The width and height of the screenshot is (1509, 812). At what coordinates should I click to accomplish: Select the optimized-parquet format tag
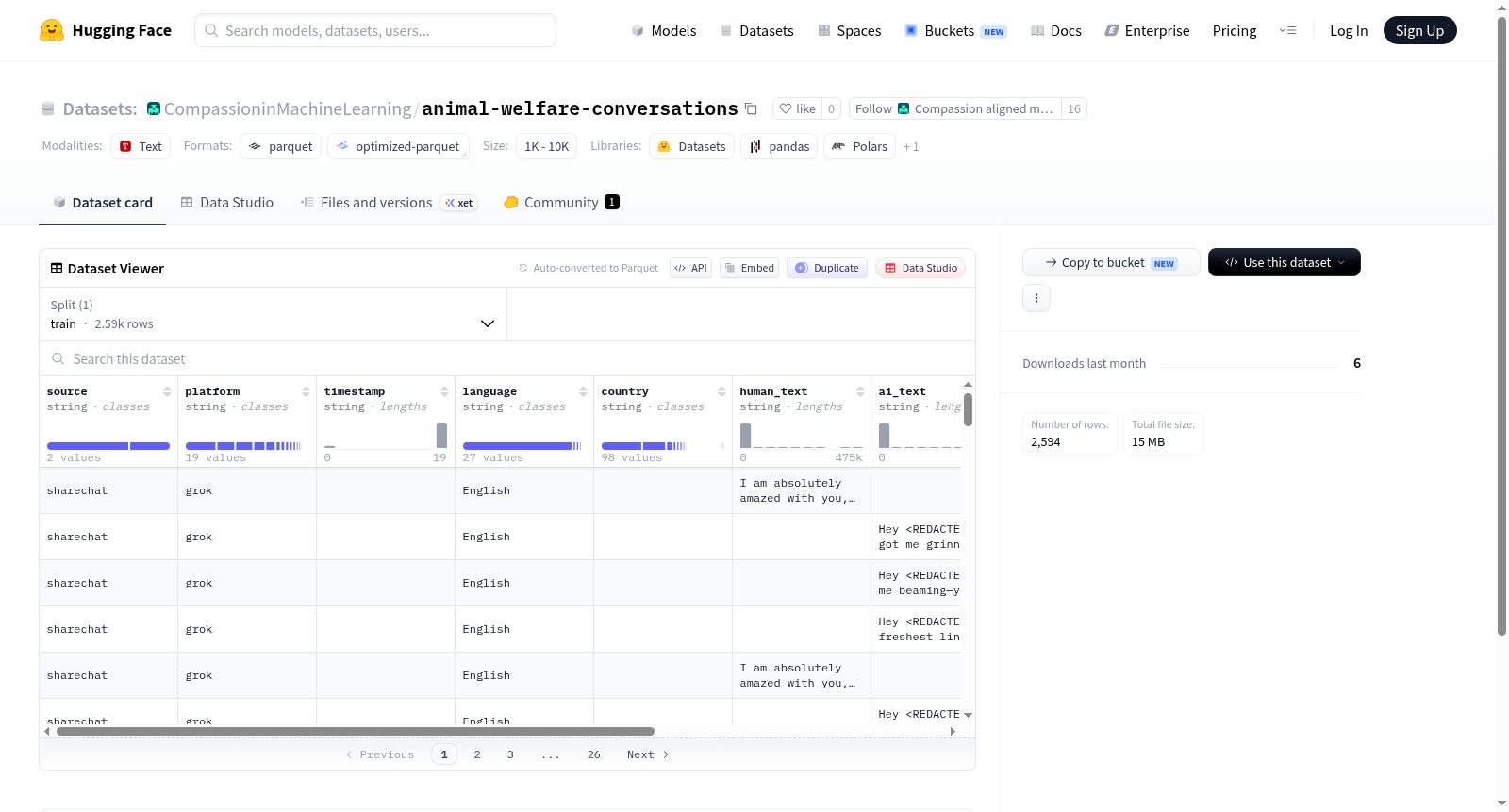tap(398, 146)
